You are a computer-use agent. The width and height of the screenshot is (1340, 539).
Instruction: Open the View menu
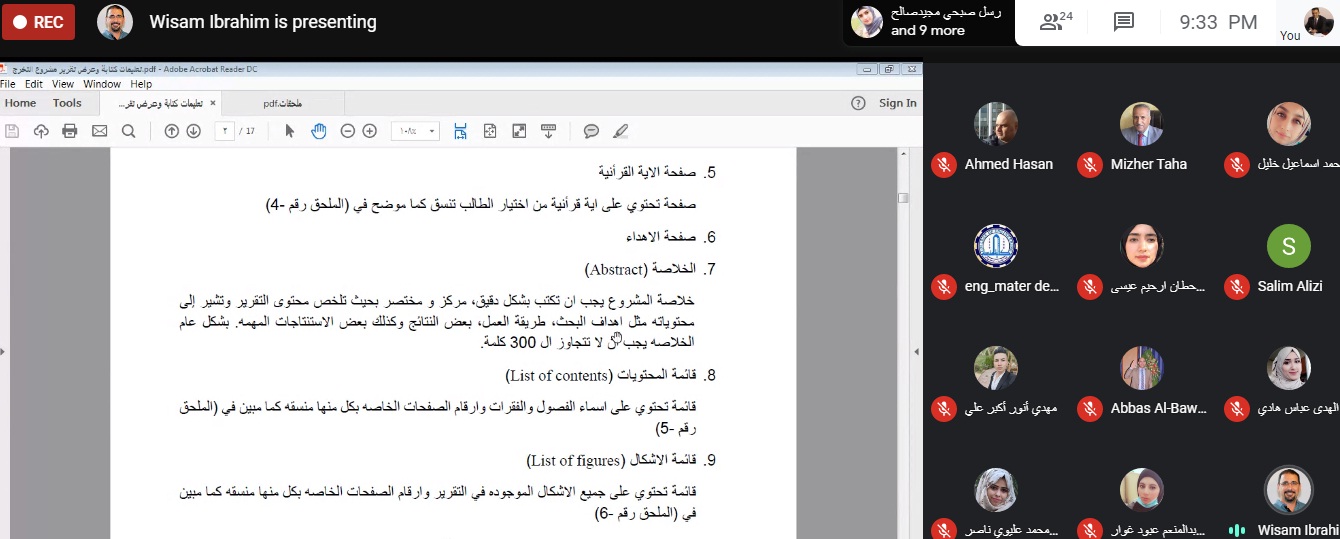click(63, 84)
